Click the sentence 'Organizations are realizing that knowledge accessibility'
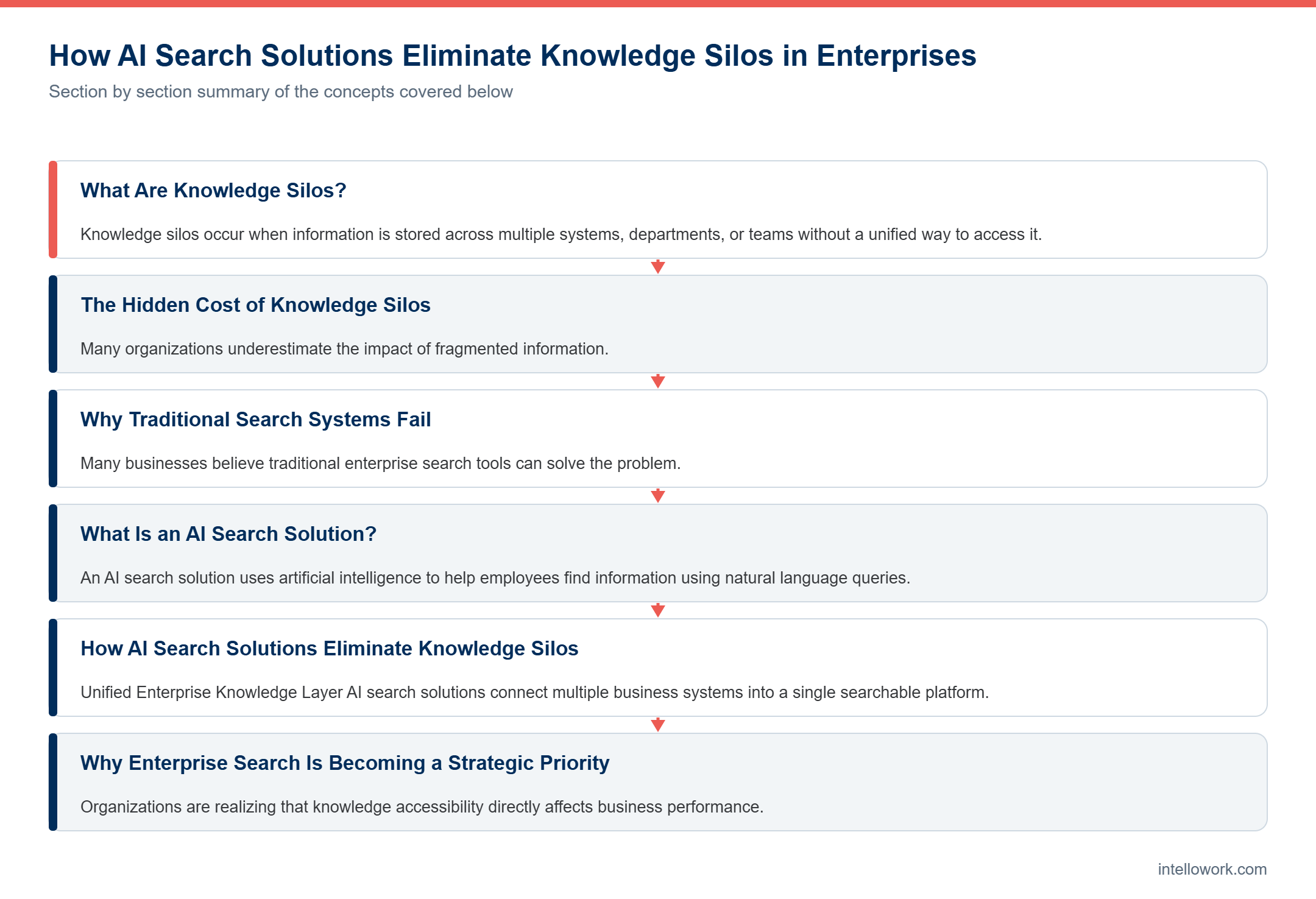This screenshot has height=899, width=1316. [x=422, y=807]
